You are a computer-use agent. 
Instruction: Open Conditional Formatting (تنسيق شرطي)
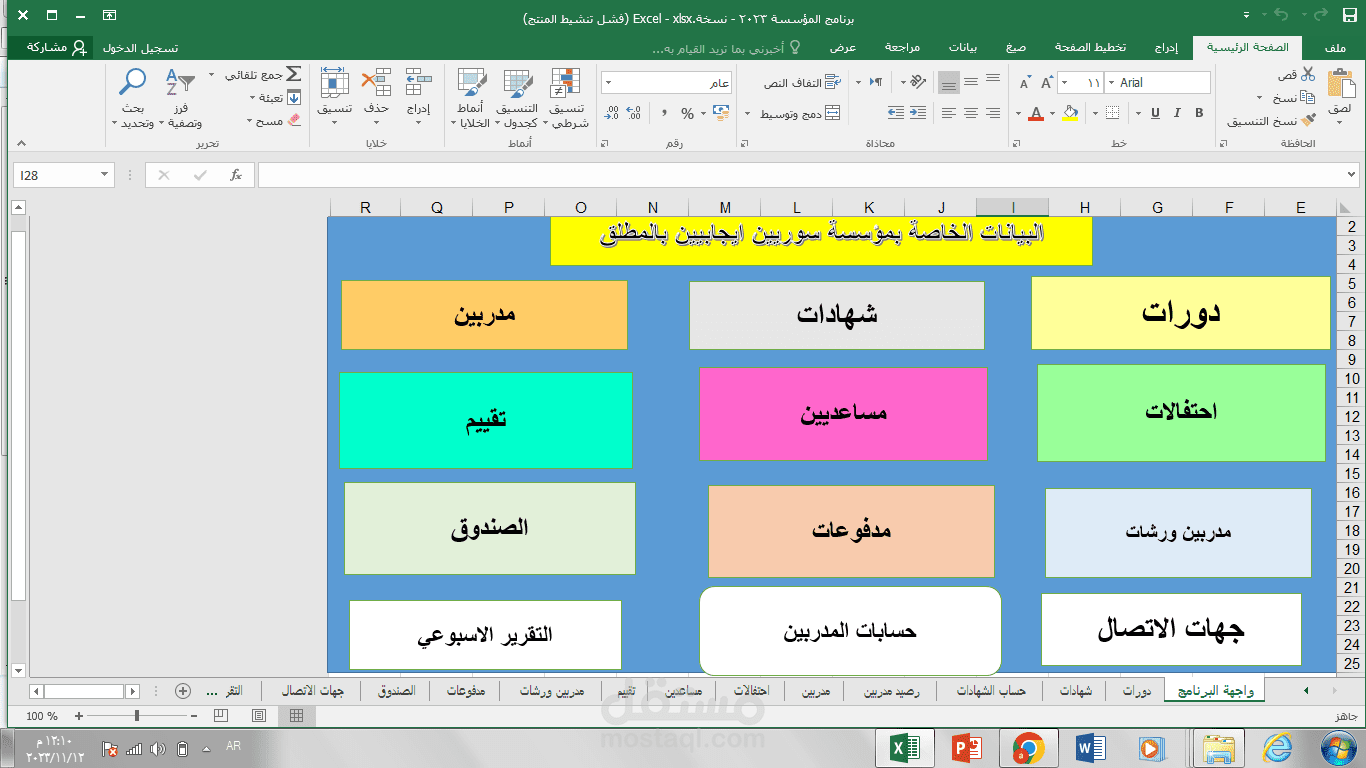pos(567,99)
